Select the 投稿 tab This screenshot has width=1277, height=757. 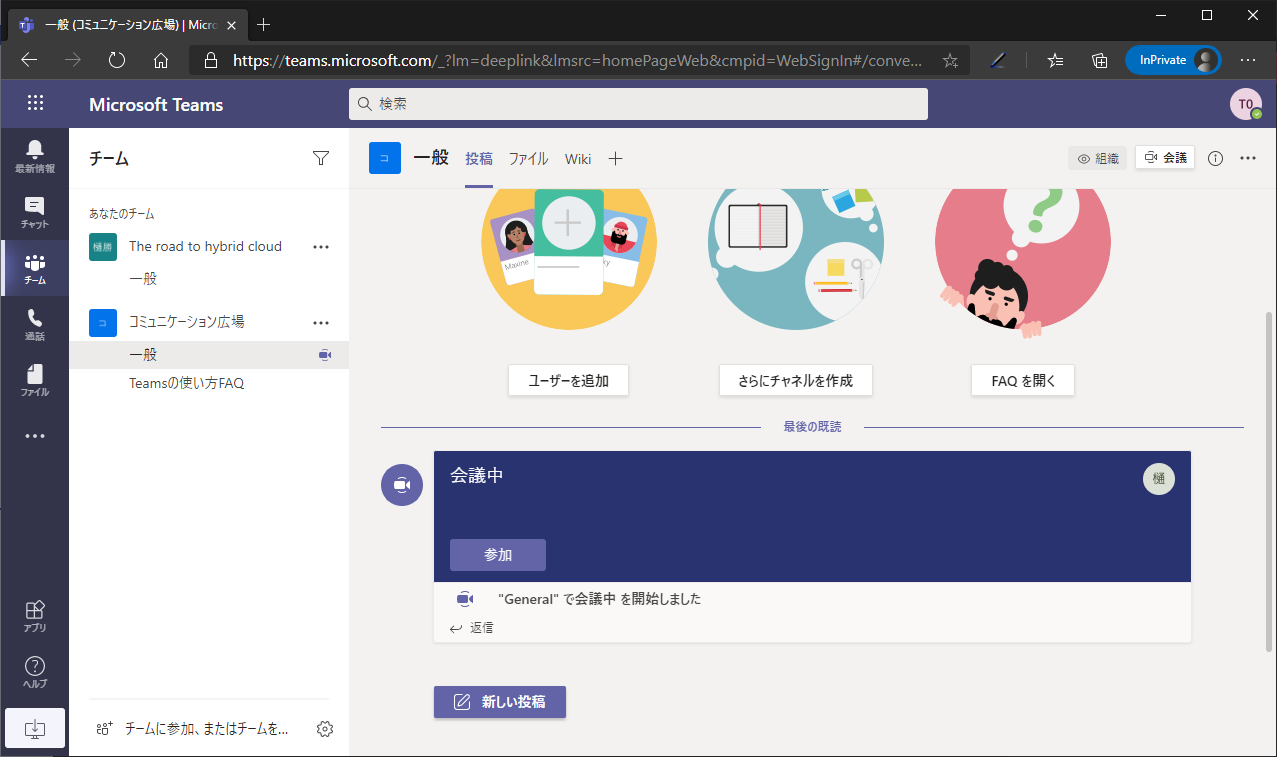[479, 158]
